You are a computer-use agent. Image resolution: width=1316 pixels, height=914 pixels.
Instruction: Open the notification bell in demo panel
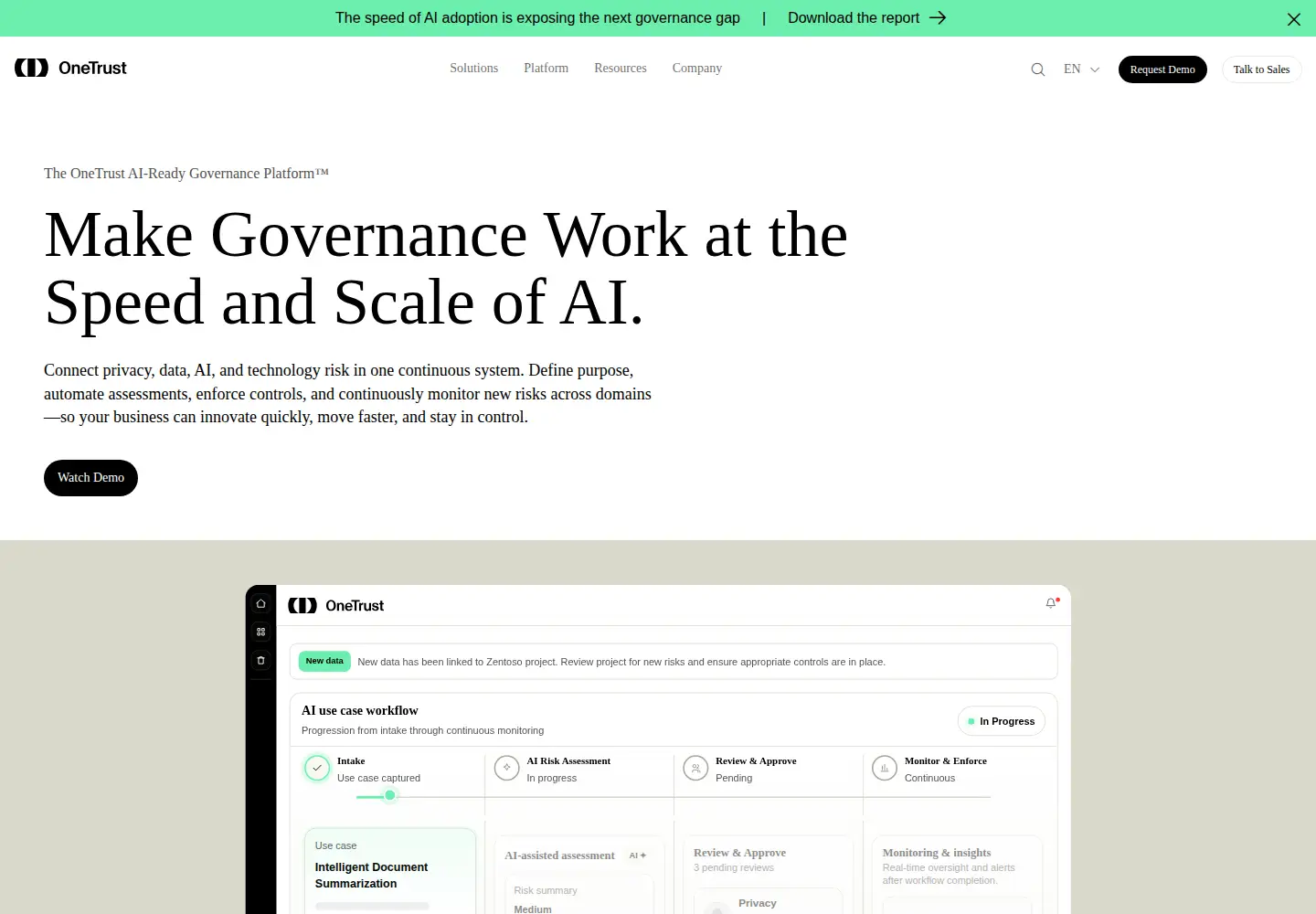click(1051, 603)
